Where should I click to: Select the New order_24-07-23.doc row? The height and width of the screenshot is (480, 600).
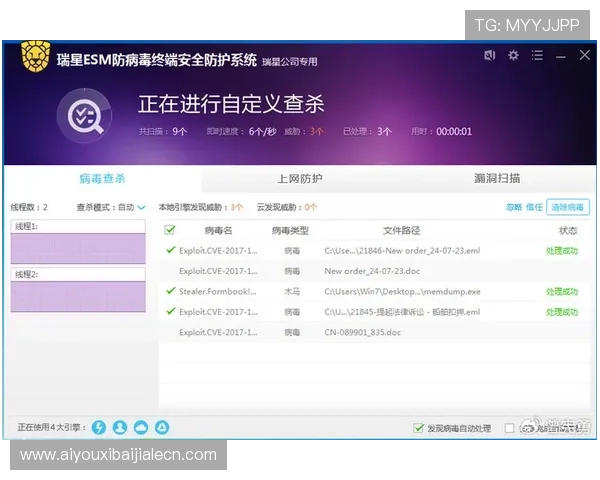tap(374, 271)
